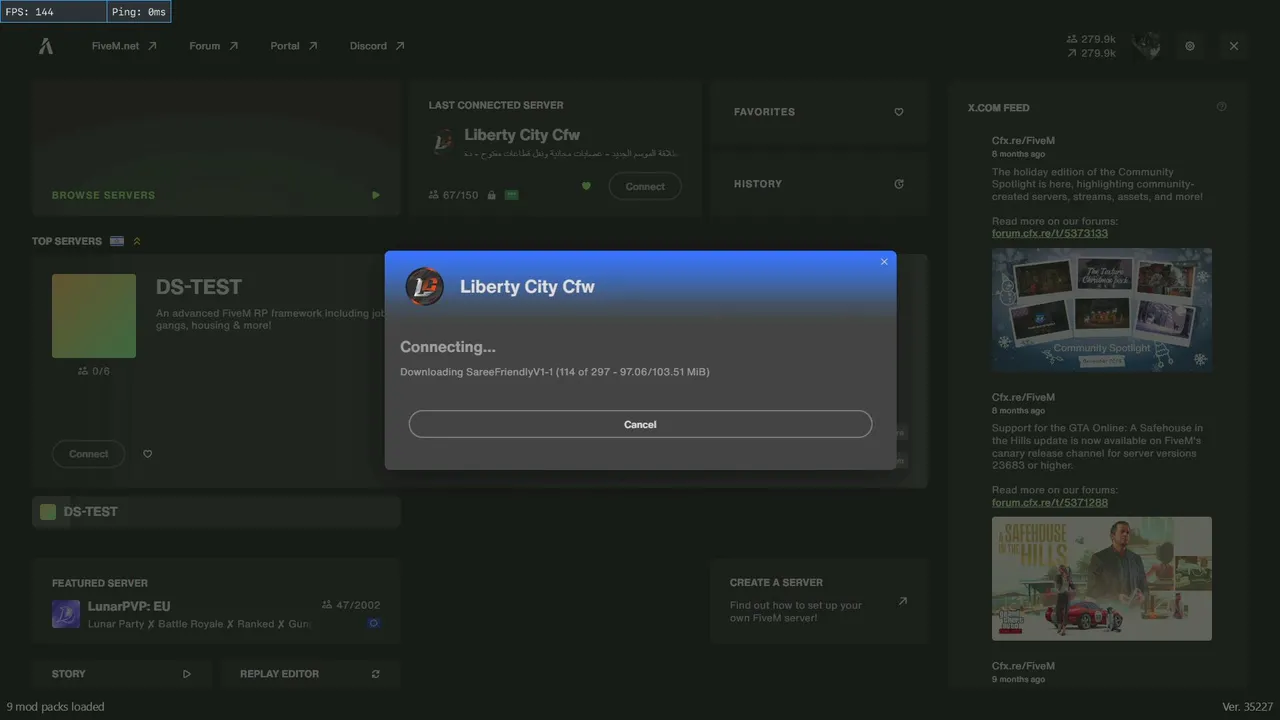Select the DS-TEST row in the top servers list
The height and width of the screenshot is (720, 1280).
216,512
